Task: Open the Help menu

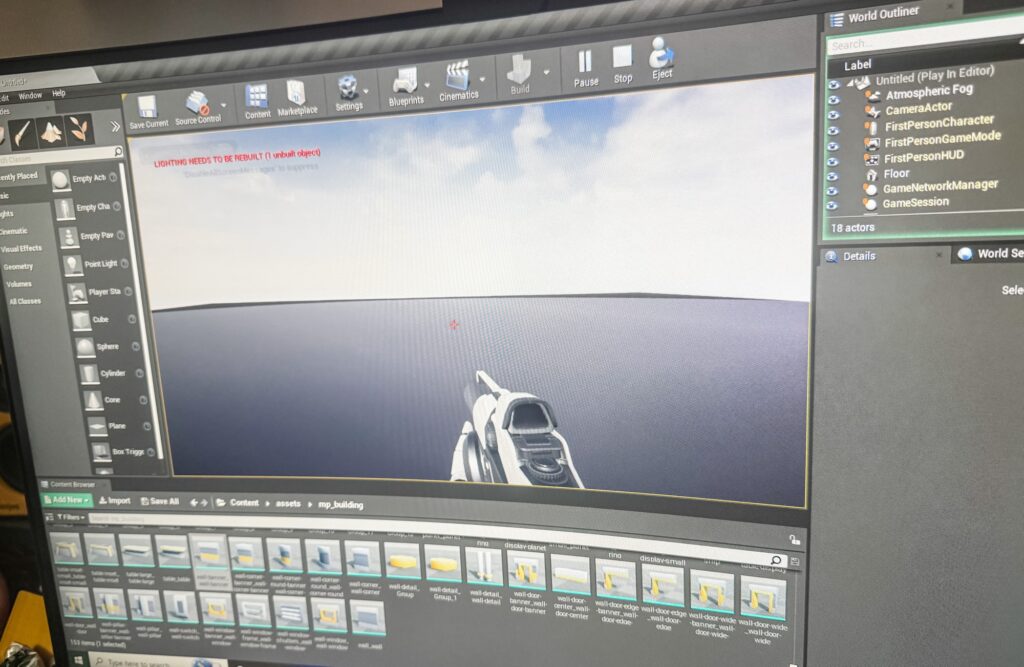Action: 59,93
